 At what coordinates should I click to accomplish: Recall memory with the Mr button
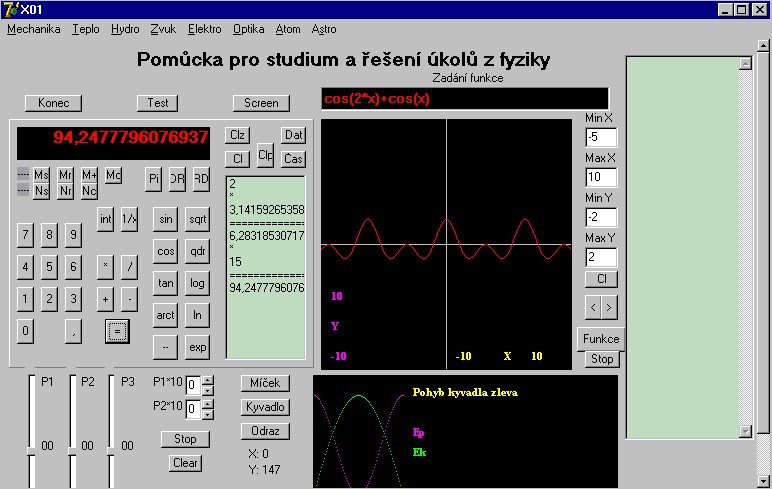click(65, 175)
